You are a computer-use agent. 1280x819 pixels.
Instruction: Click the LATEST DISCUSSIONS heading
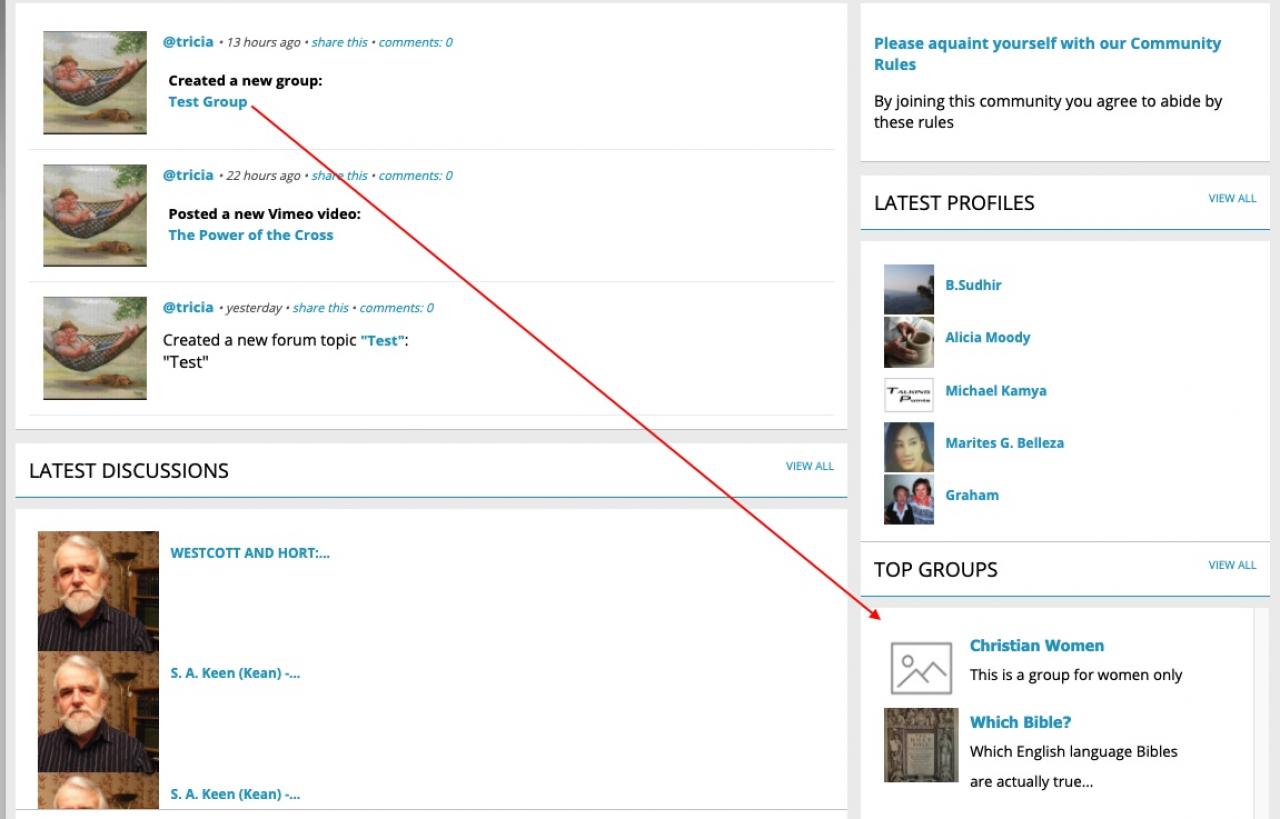(129, 471)
